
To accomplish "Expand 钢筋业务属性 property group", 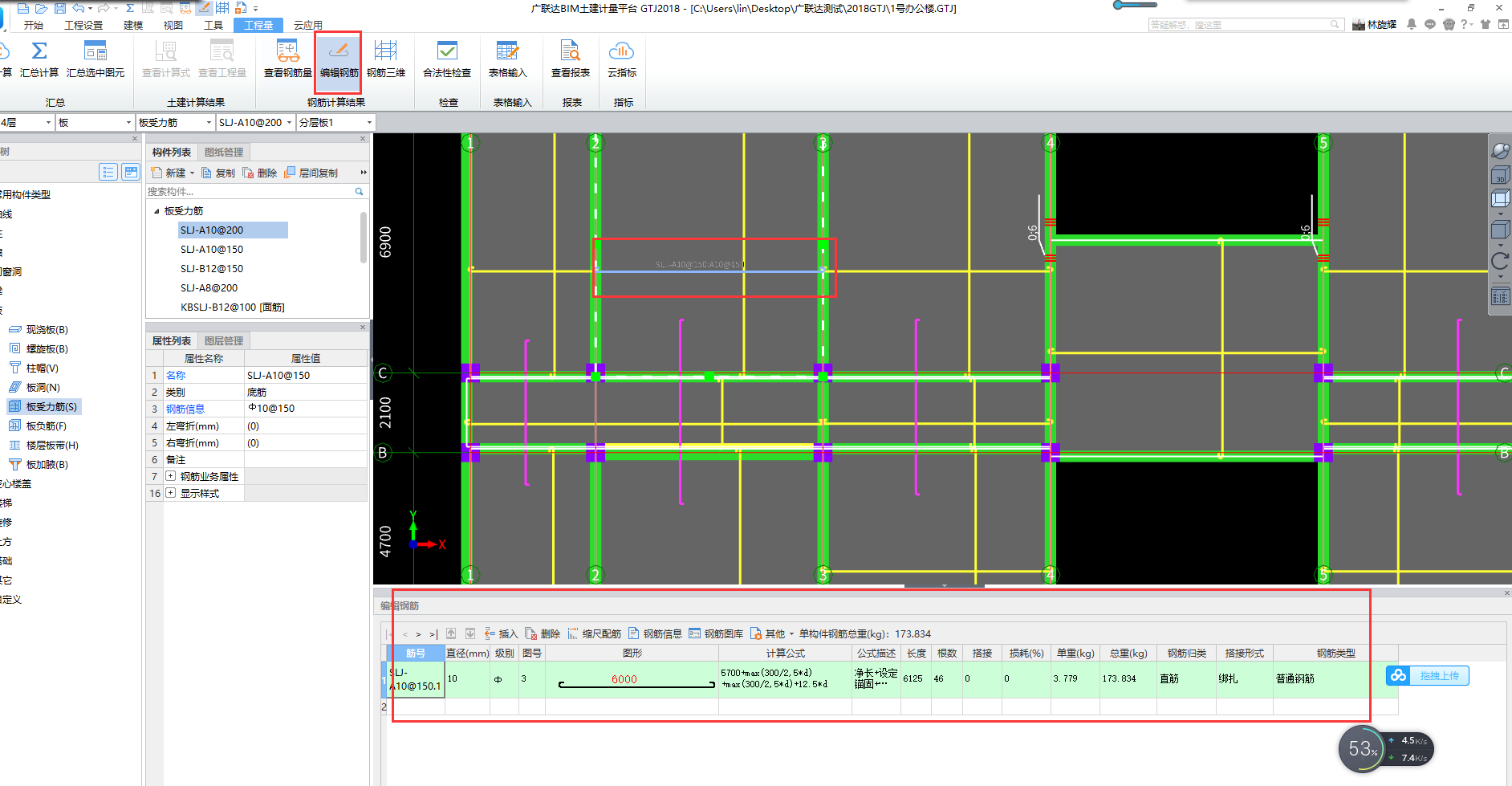I will point(170,476).
